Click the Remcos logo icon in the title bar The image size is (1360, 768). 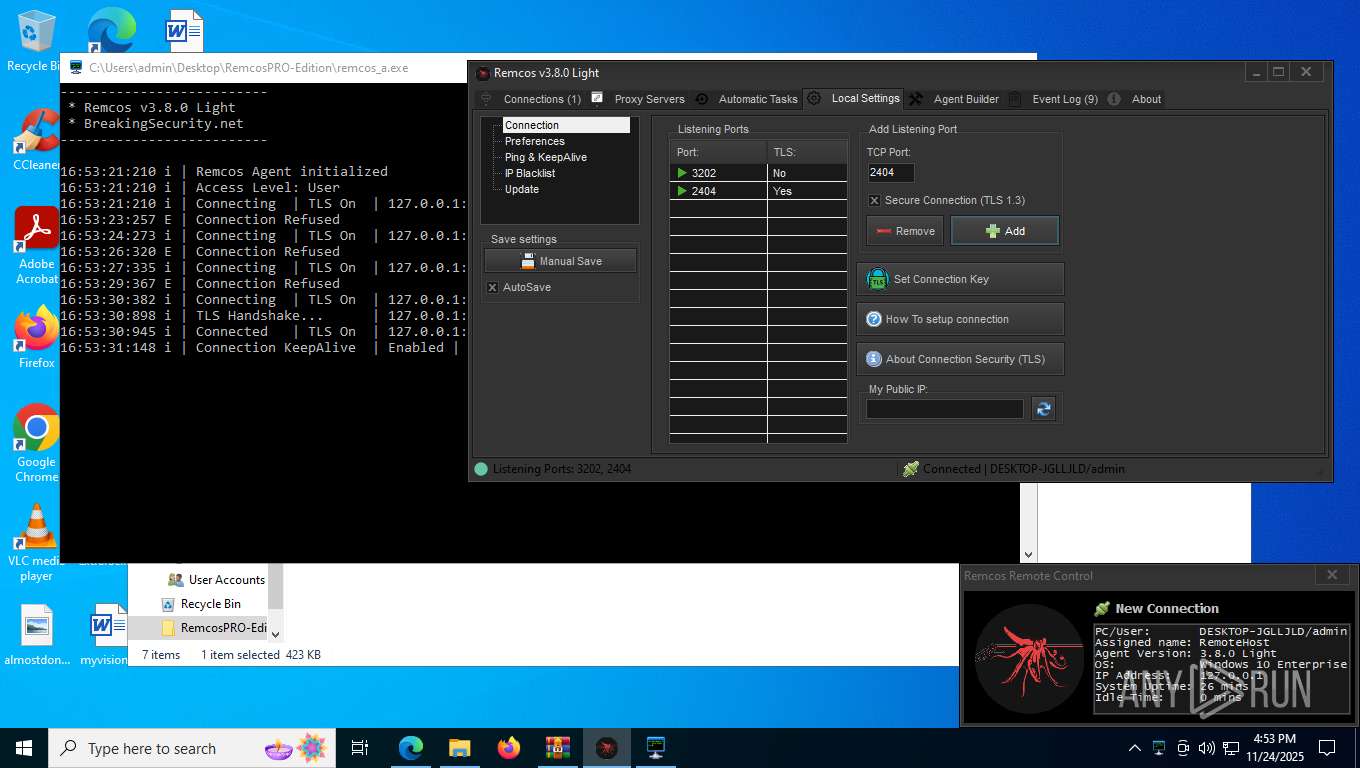click(483, 73)
